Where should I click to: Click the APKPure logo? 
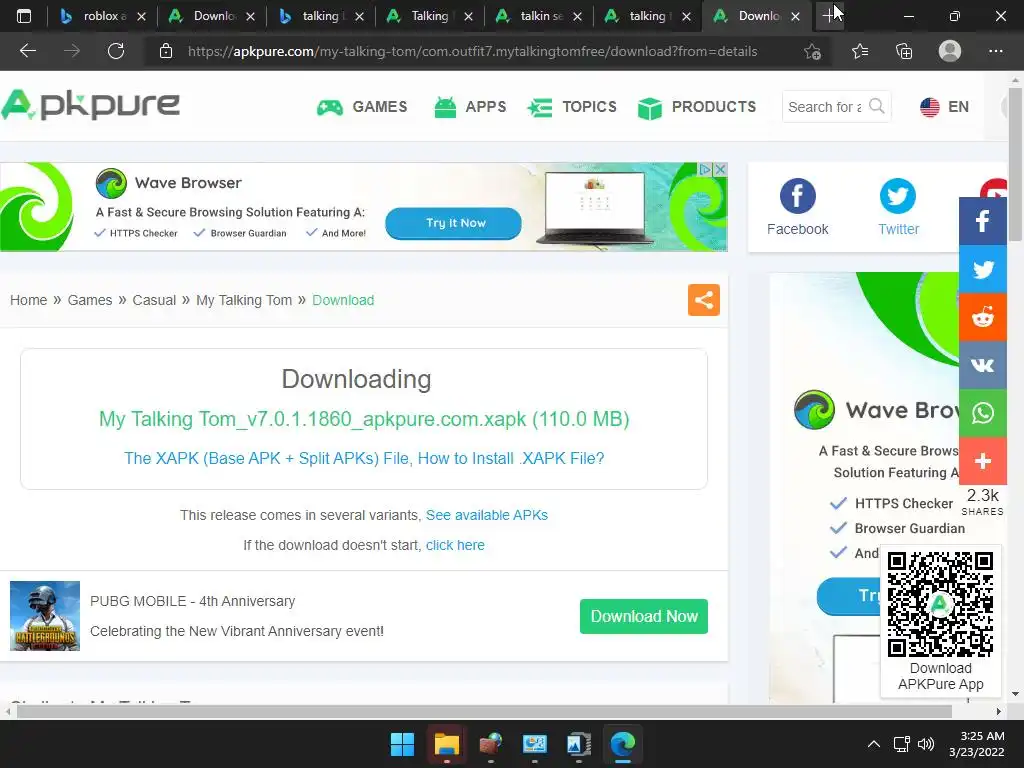tap(90, 104)
